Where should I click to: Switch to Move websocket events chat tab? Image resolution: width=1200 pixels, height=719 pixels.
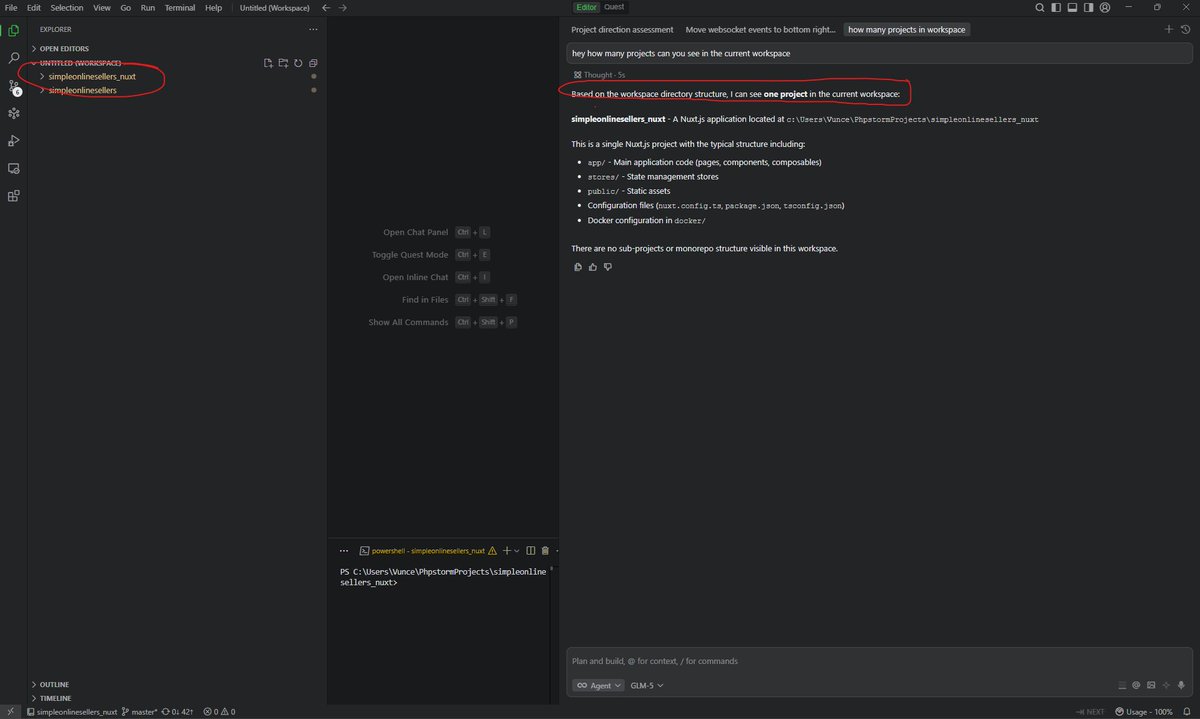(x=760, y=30)
